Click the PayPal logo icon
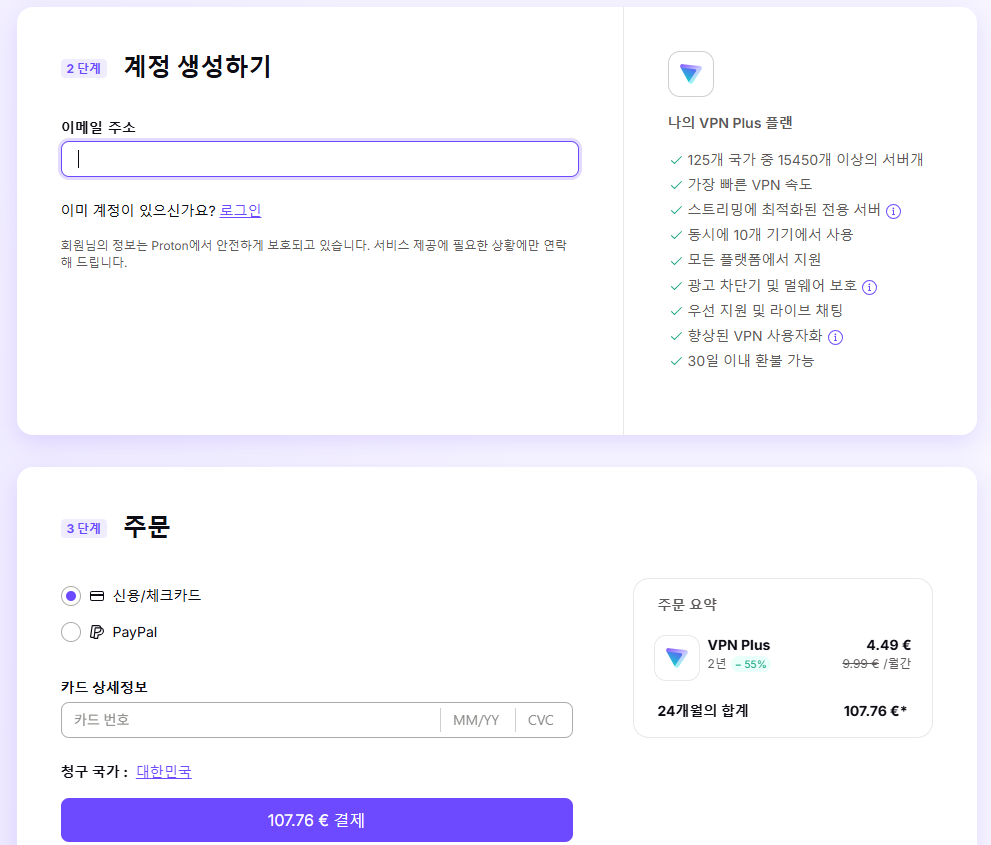The image size is (991, 845). pyautogui.click(x=97, y=632)
